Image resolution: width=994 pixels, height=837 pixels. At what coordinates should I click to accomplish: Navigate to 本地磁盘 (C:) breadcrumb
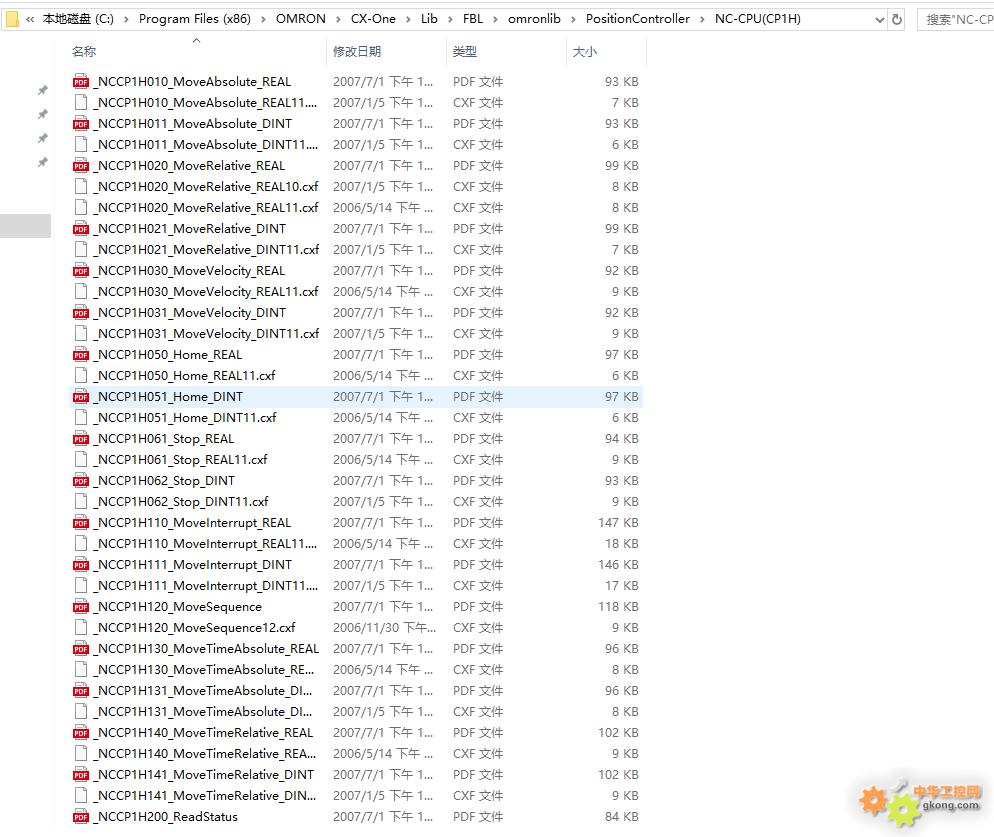[x=78, y=19]
